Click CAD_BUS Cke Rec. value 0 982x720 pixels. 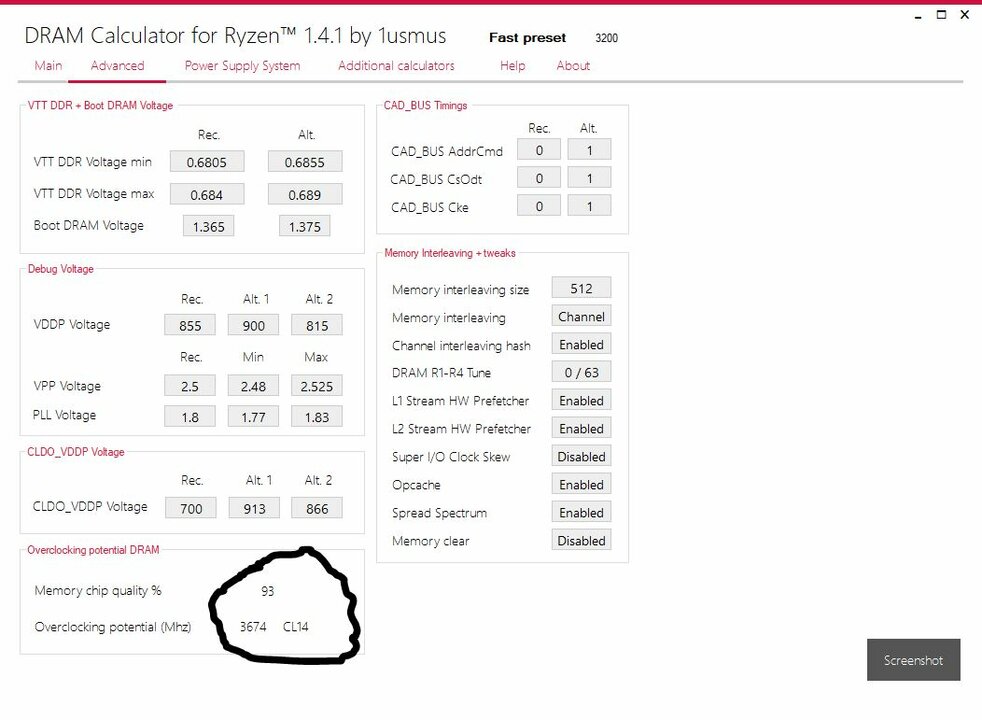coord(539,207)
